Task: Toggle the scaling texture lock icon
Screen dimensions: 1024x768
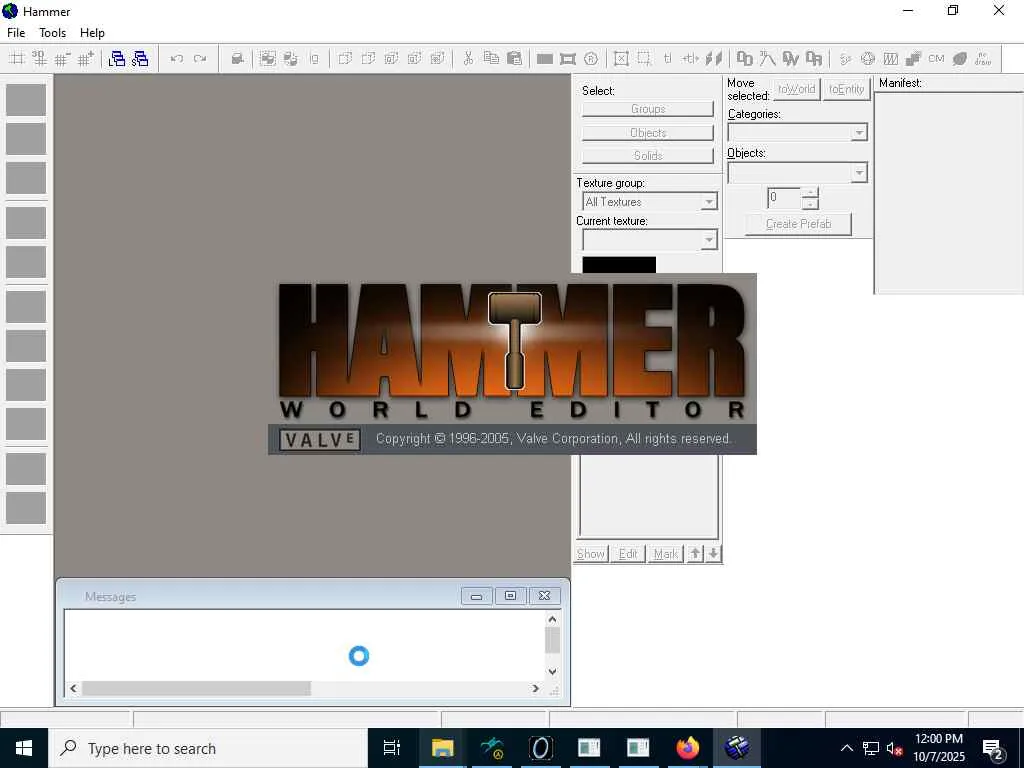Action: [x=690, y=59]
